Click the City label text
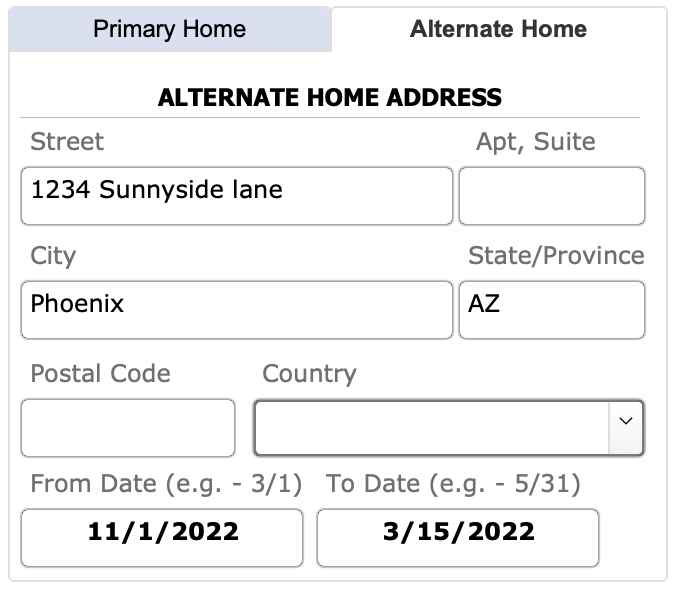This screenshot has height=590, width=678. [x=53, y=256]
